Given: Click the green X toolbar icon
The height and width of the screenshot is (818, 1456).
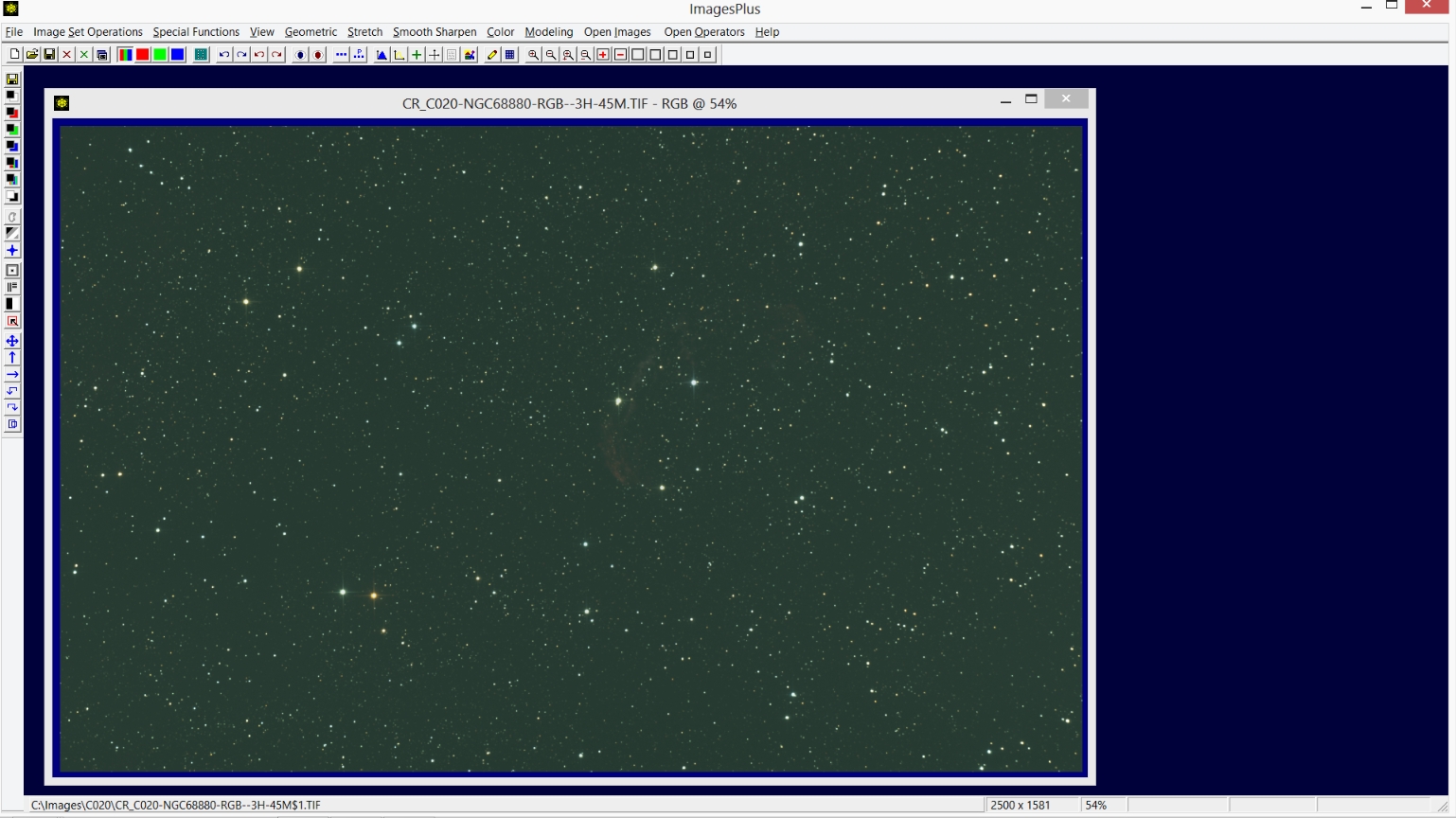Looking at the screenshot, I should [84, 55].
